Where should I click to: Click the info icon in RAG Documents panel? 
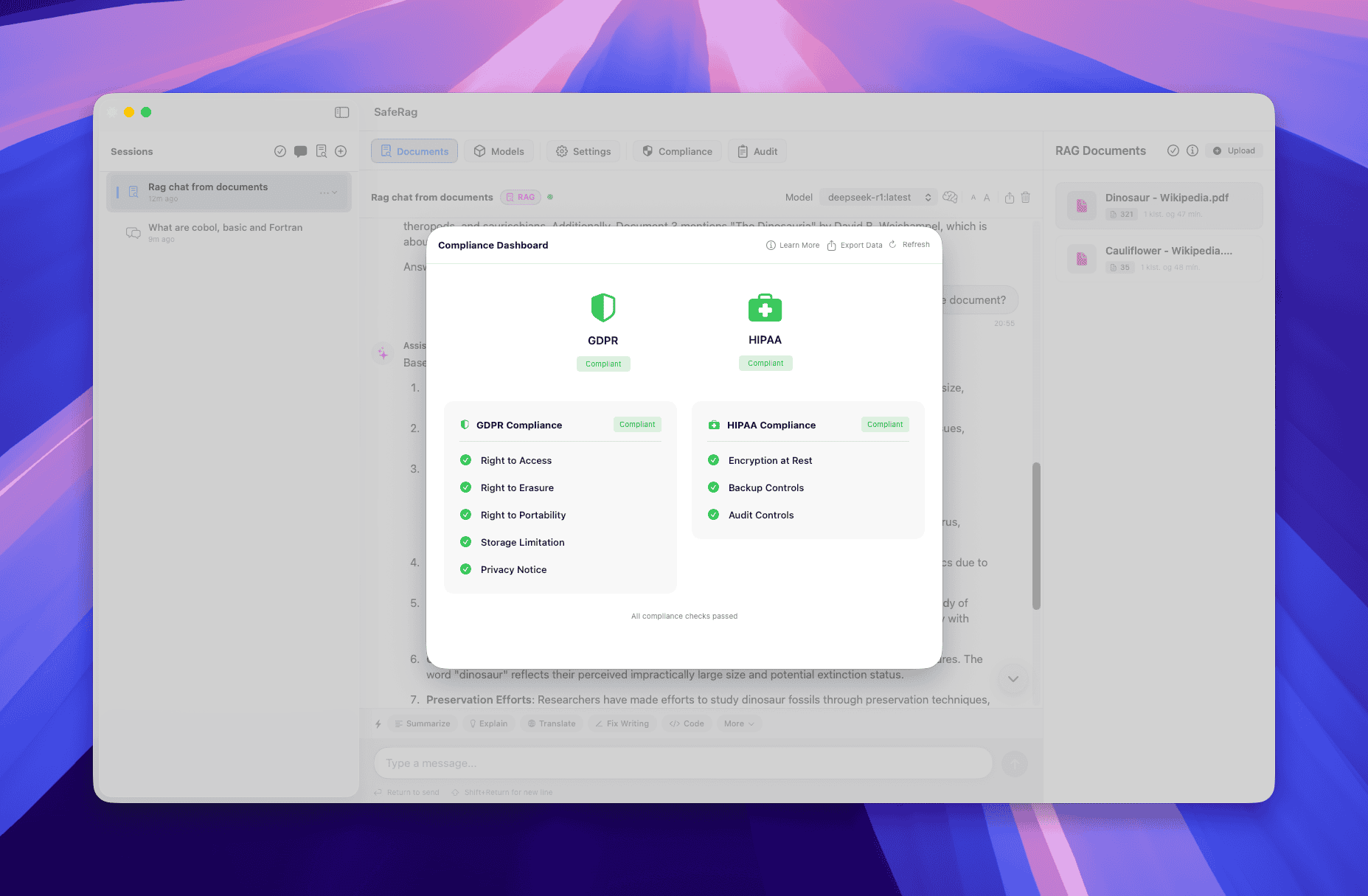click(x=1192, y=150)
